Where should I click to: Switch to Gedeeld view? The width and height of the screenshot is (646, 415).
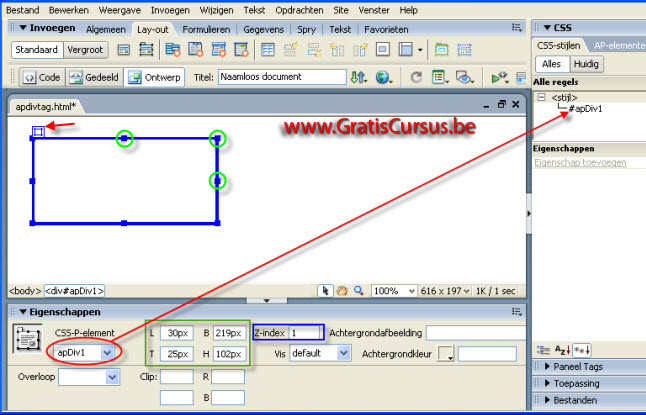tap(94, 77)
